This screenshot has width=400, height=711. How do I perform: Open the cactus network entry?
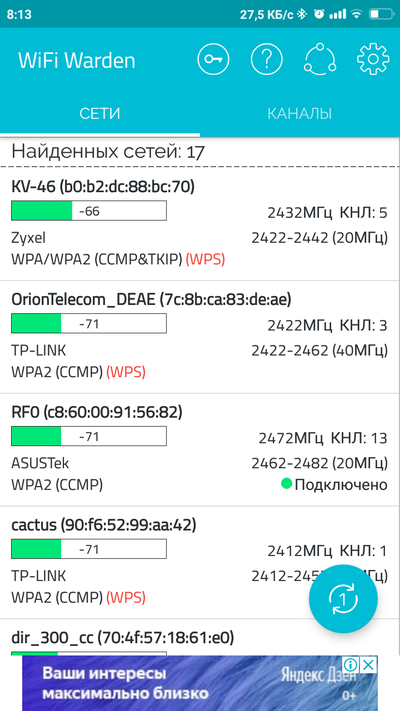pyautogui.click(x=200, y=562)
